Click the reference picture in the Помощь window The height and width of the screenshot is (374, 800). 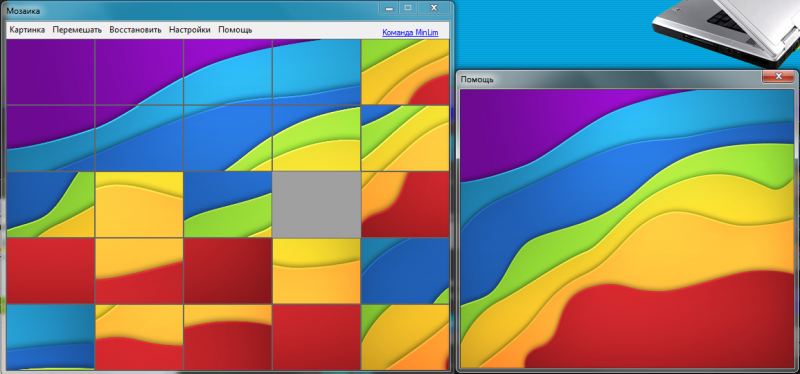(628, 229)
